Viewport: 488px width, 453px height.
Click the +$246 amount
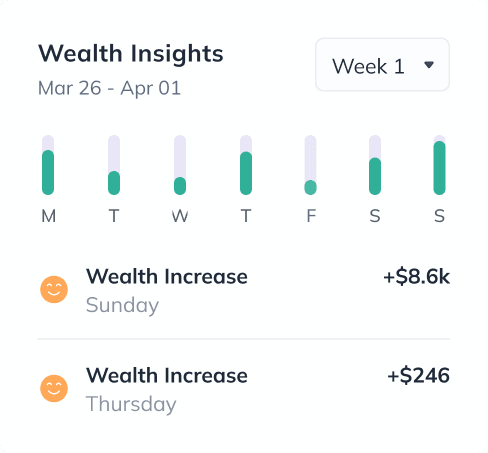click(x=418, y=376)
